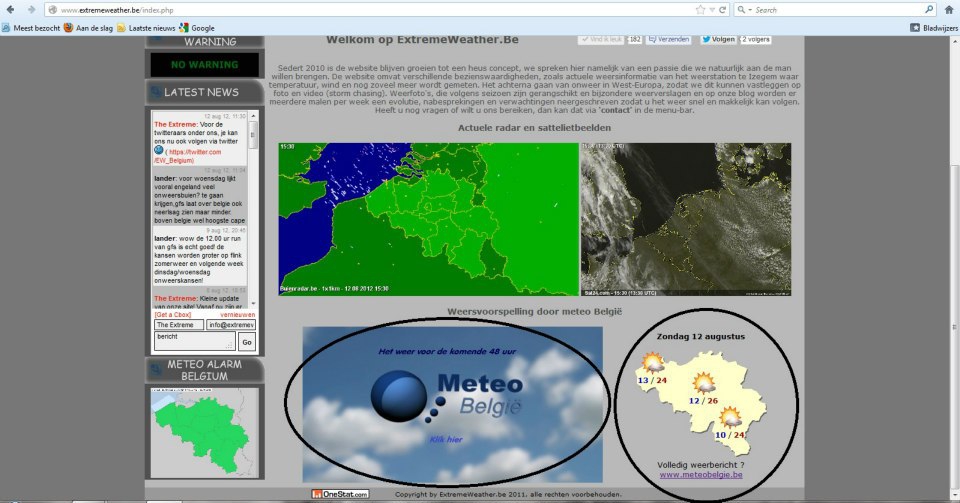Click the METEO ALARM BELGIUM panel header
Screen dimensions: 960x503
pos(204,370)
